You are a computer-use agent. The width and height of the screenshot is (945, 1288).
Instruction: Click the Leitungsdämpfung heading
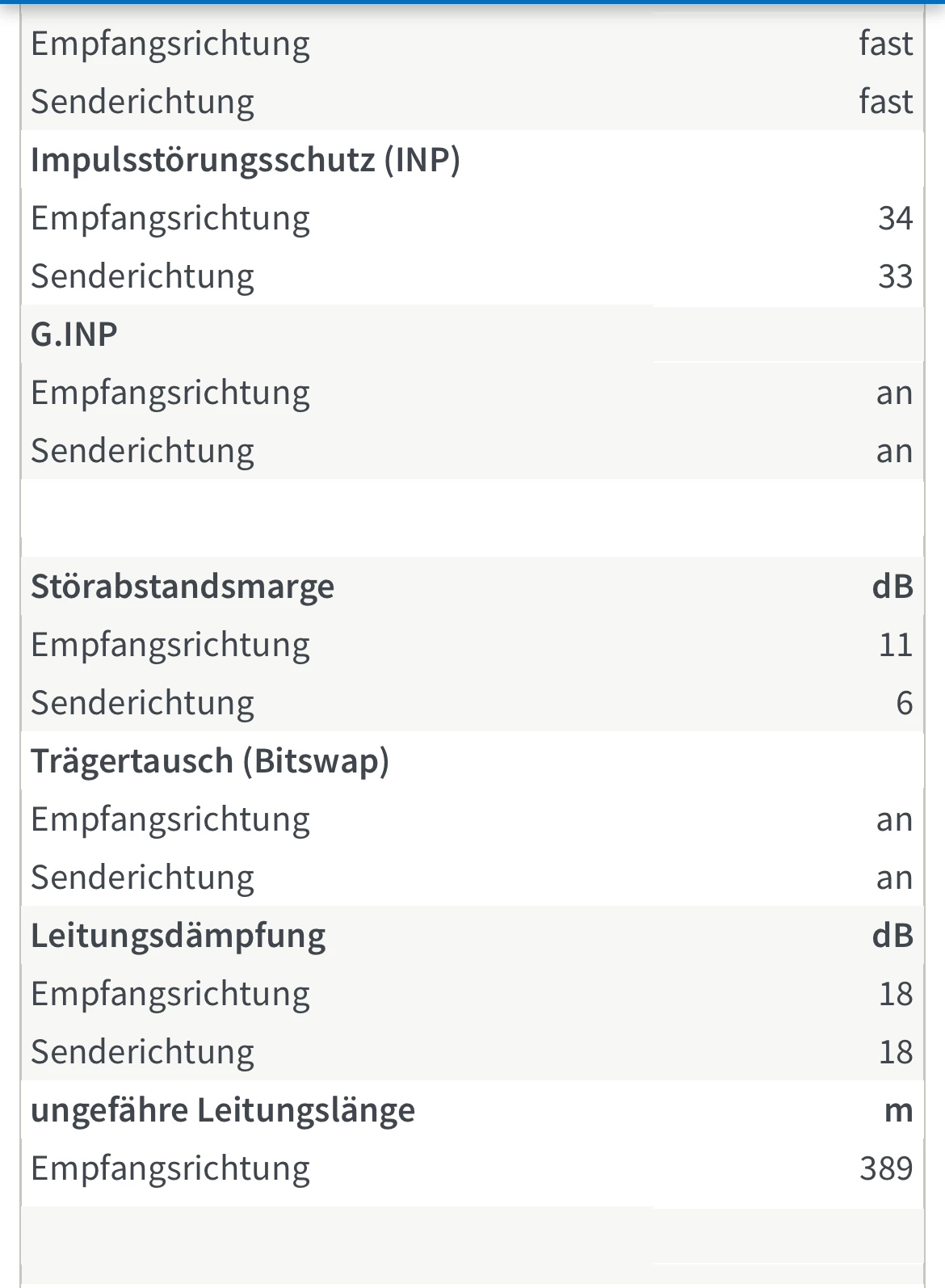(178, 936)
